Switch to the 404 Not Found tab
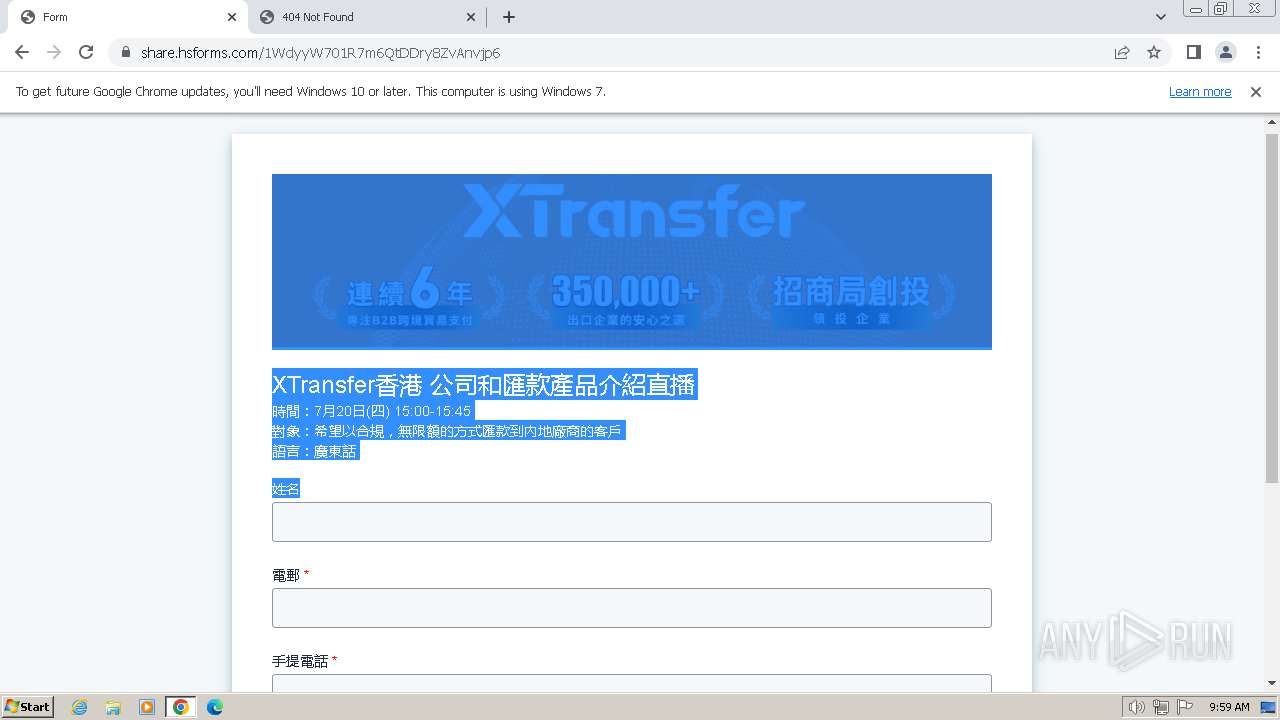Screen dimensions: 1280x720 point(366,17)
